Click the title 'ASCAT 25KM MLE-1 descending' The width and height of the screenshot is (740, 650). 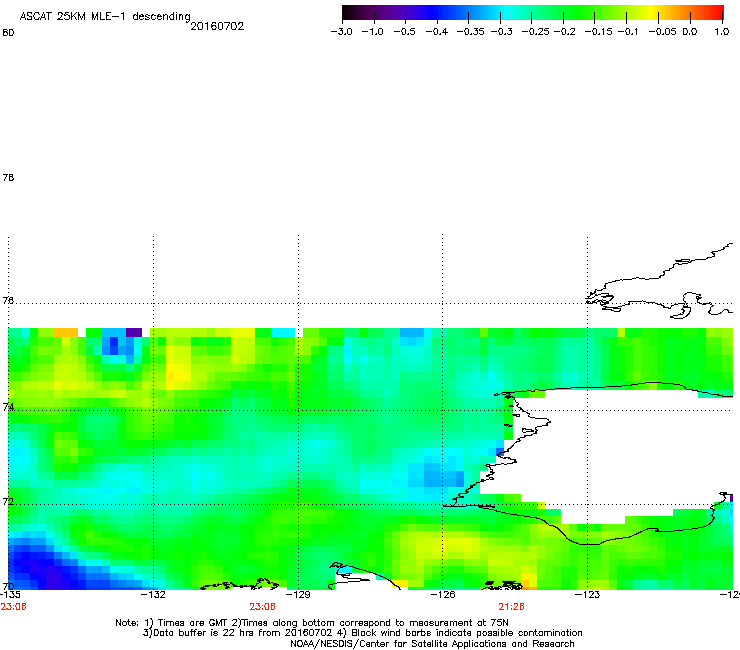105,17
